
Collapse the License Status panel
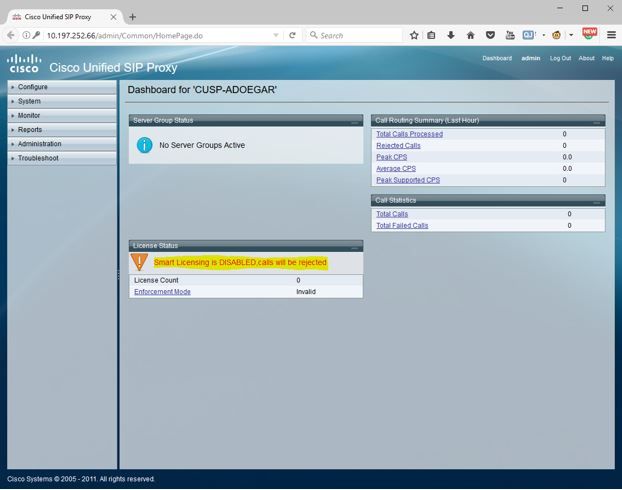pos(355,248)
